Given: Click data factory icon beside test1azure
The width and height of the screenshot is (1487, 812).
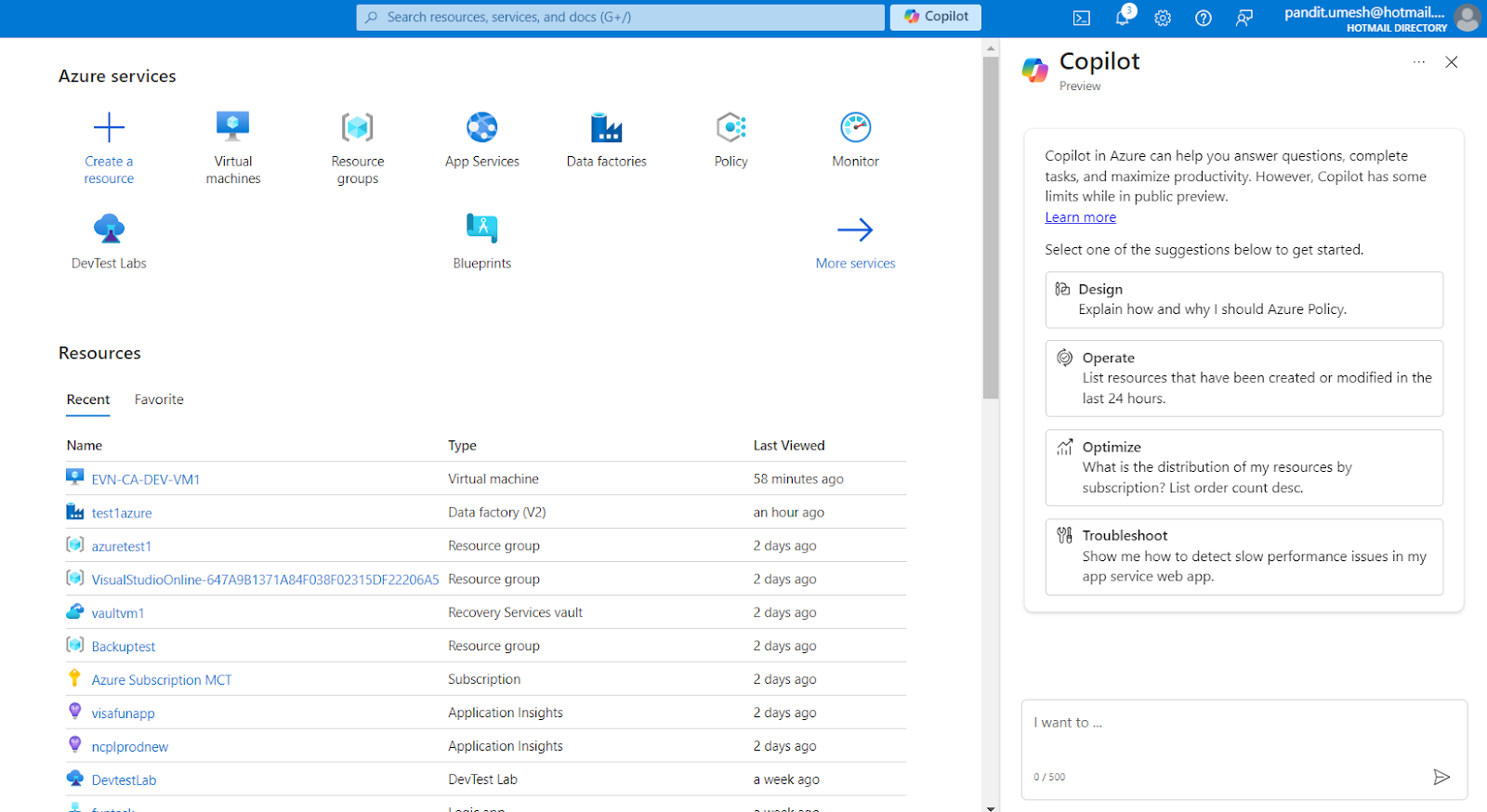Looking at the screenshot, I should point(75,511).
